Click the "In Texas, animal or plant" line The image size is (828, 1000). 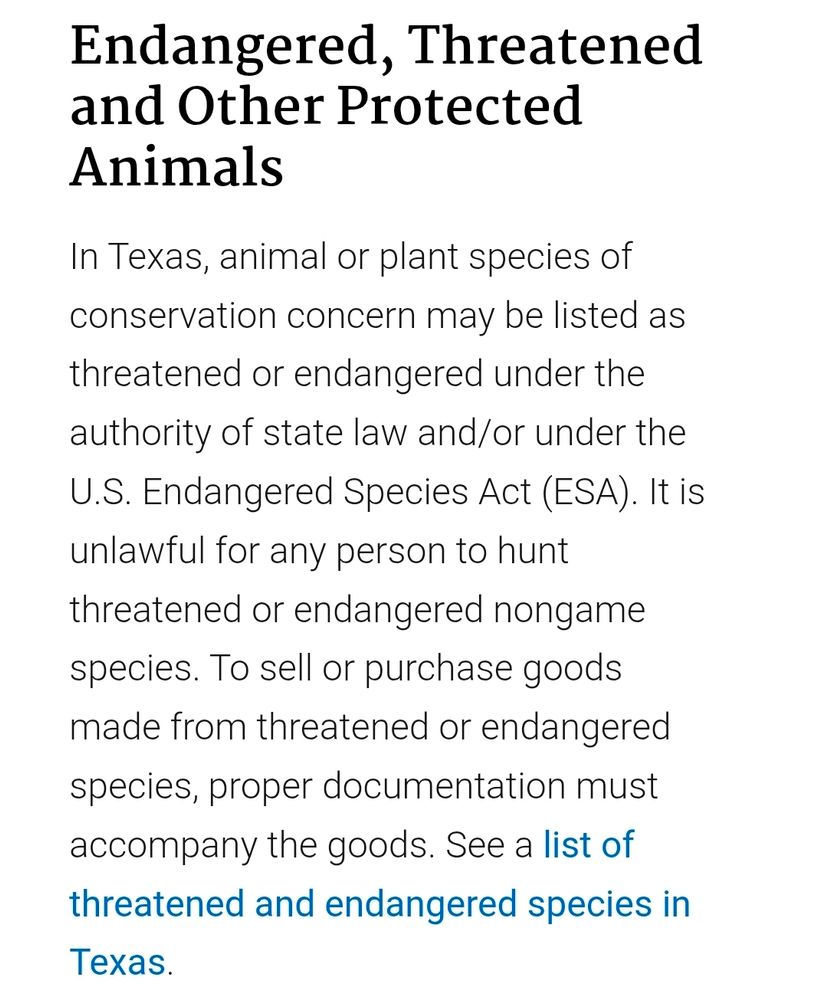(x=350, y=258)
